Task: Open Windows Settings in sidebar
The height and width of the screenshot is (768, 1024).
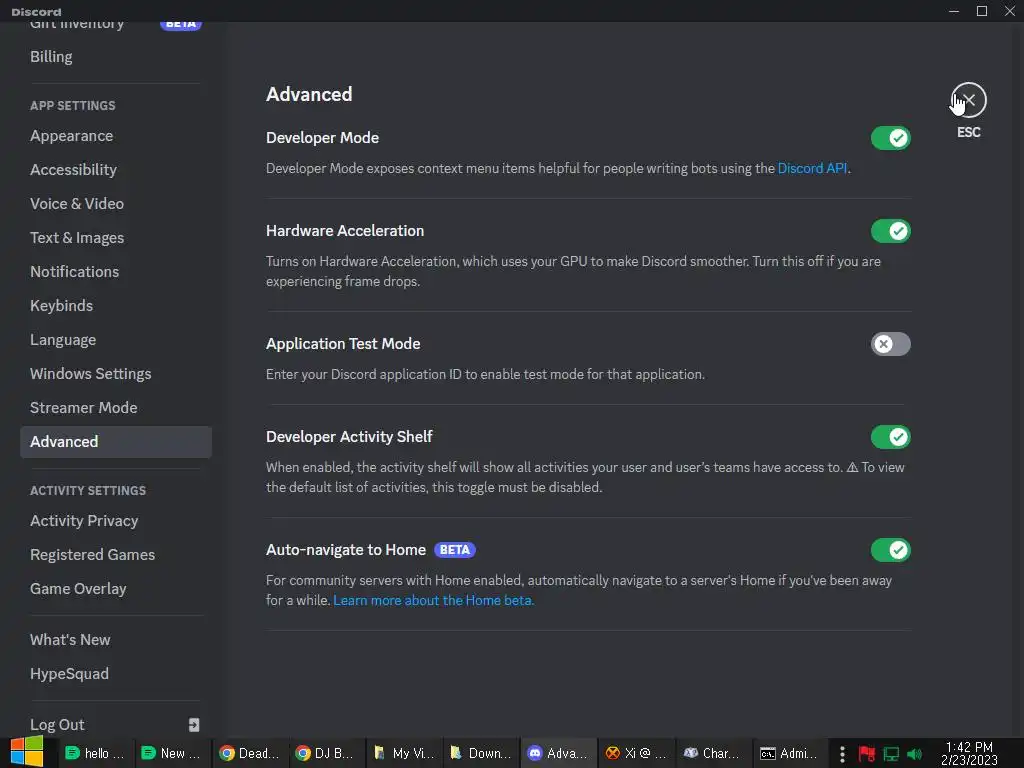Action: 116,374
